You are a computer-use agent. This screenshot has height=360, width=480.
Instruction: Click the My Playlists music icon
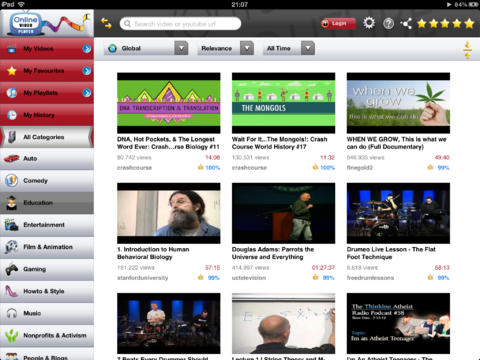click(x=12, y=93)
